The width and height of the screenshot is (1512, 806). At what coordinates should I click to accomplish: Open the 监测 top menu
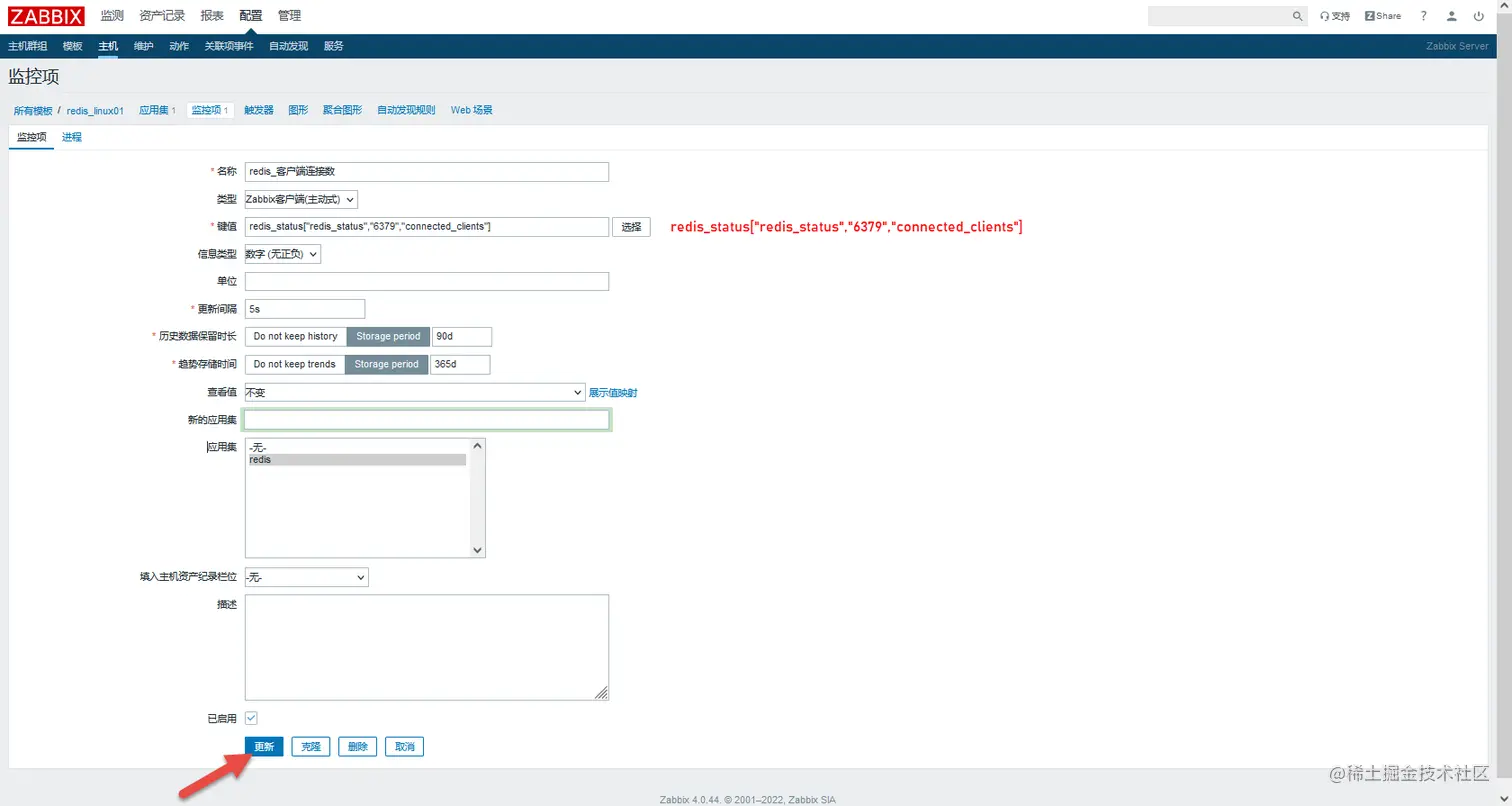(x=112, y=16)
